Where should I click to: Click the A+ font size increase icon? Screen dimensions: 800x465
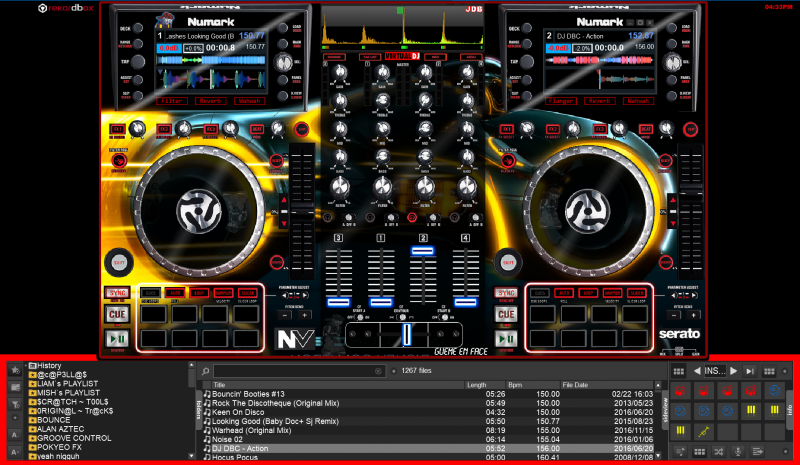tap(15, 452)
